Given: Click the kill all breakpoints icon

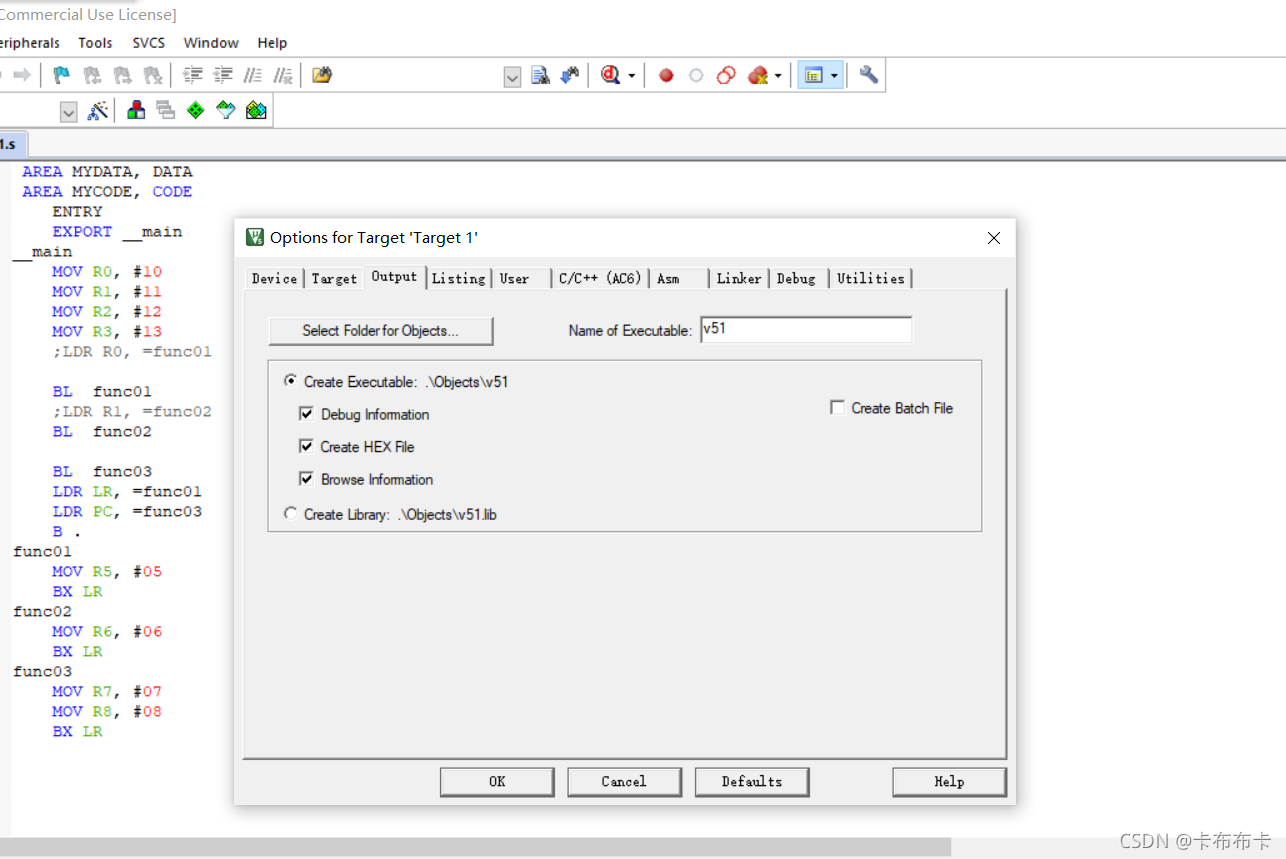Looking at the screenshot, I should (x=757, y=75).
